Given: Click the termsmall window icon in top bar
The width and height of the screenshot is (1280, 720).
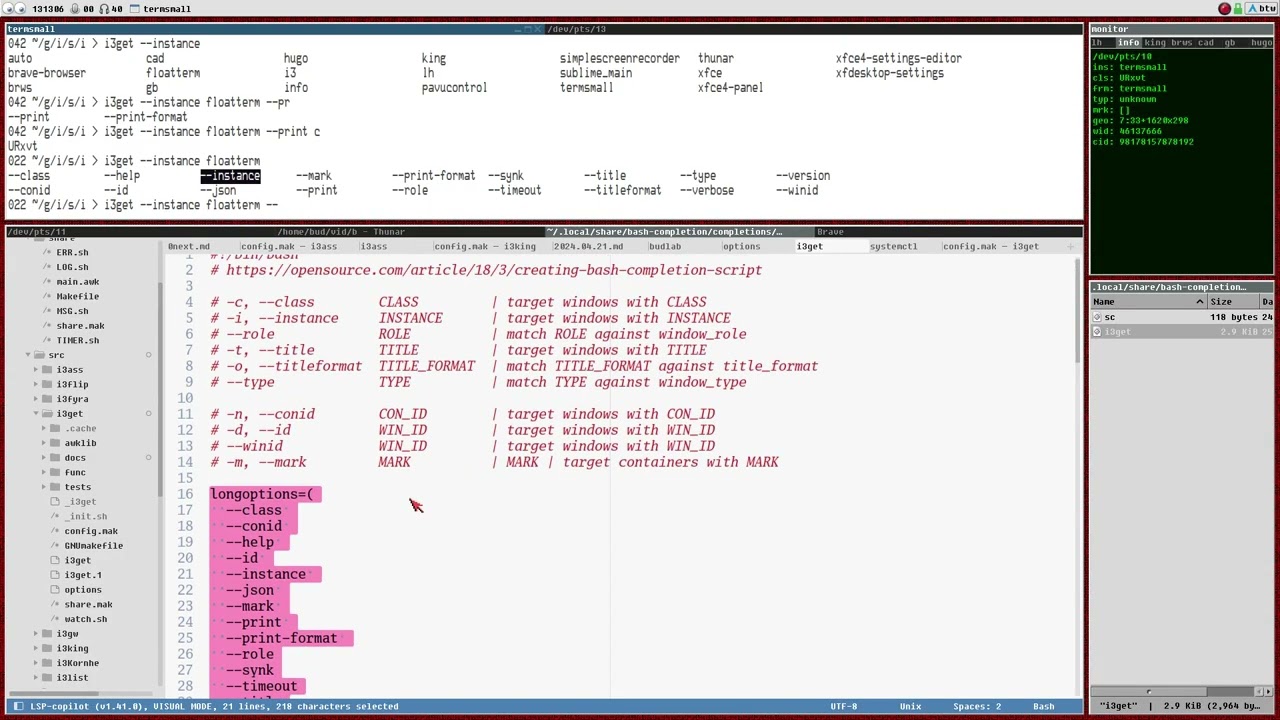Looking at the screenshot, I should coord(136,9).
